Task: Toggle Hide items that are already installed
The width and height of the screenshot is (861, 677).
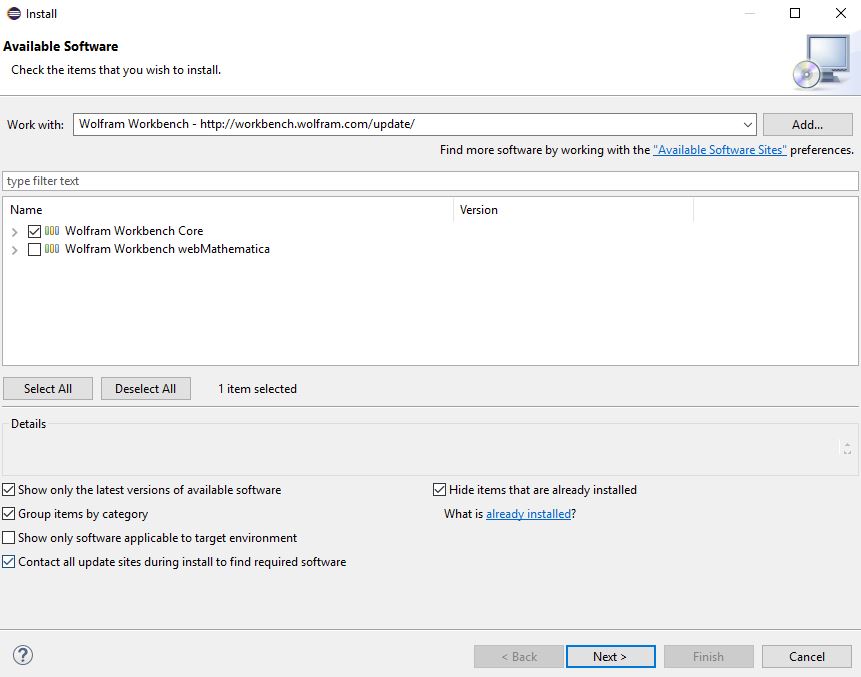Action: (x=439, y=489)
